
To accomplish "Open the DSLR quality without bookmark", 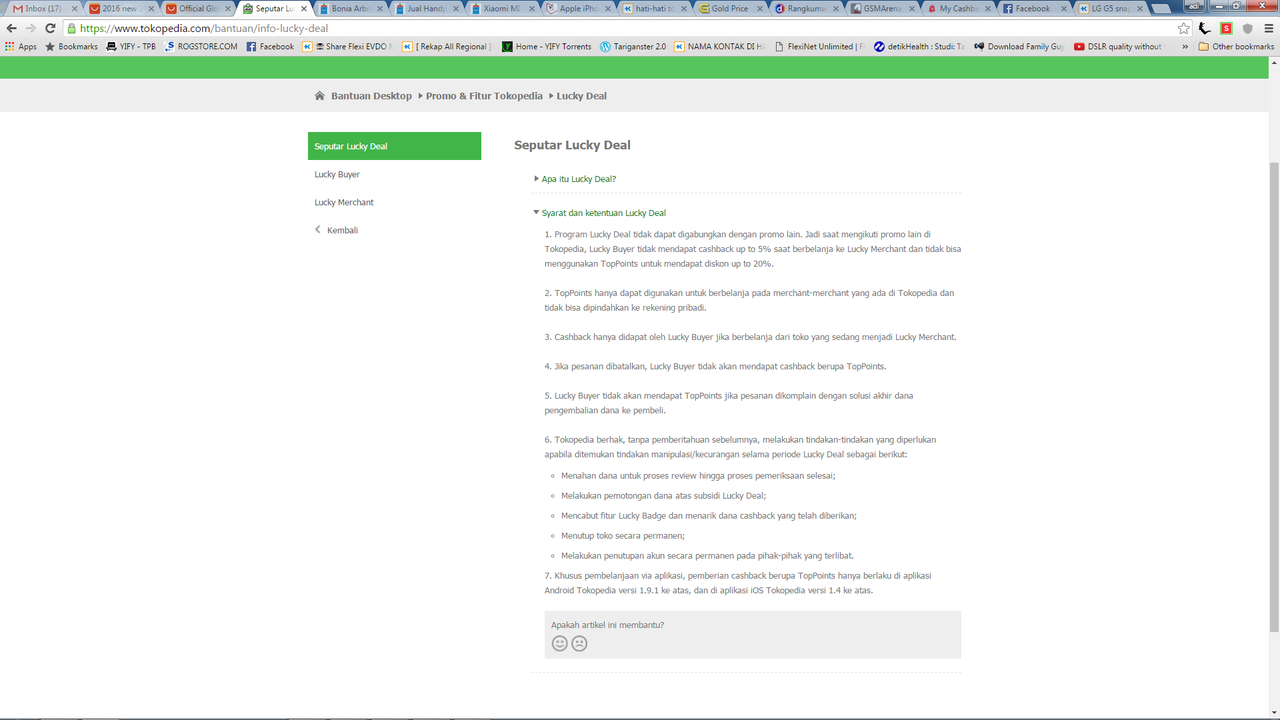I will (x=1118, y=46).
